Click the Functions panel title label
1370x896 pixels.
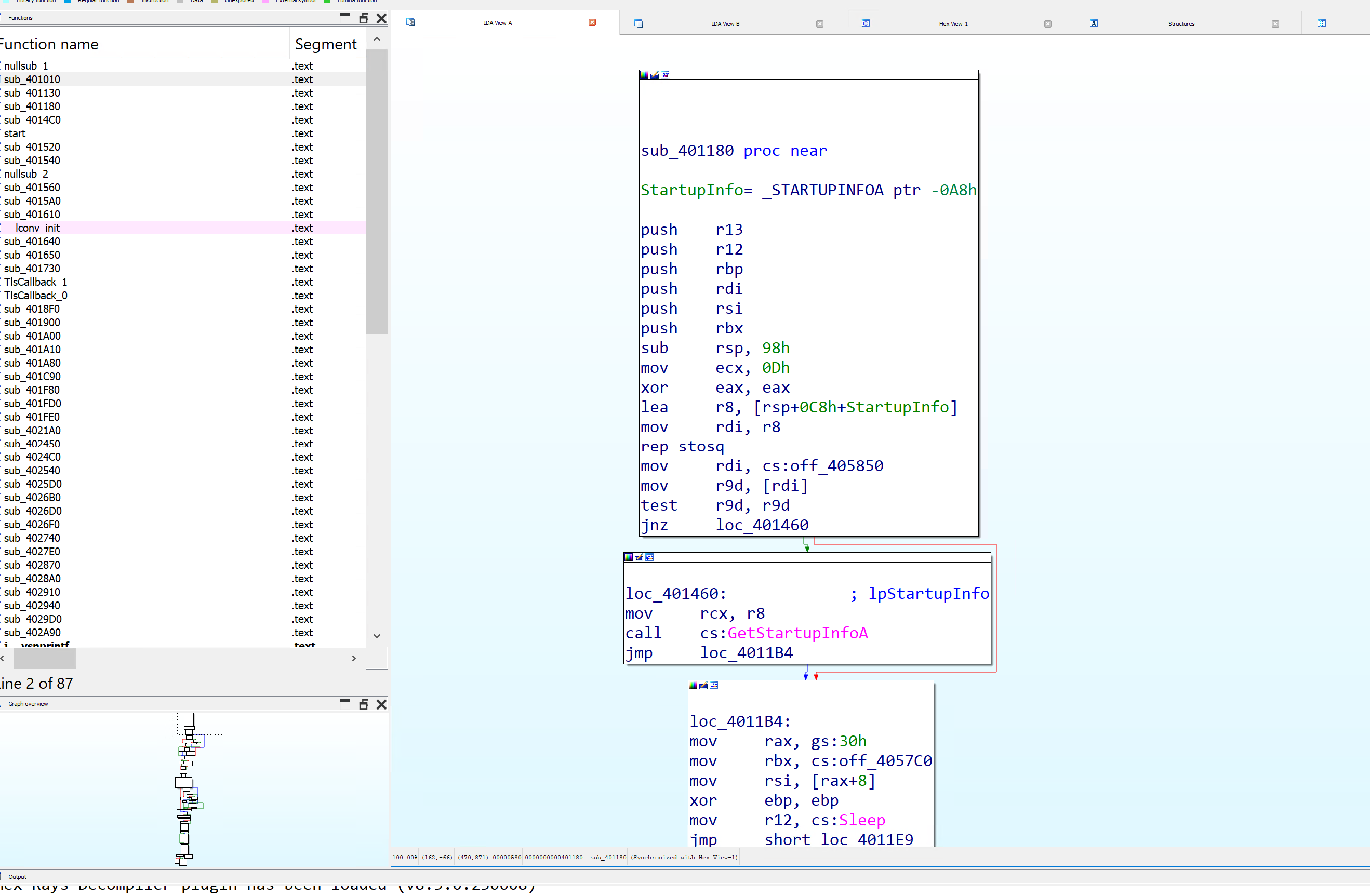click(x=20, y=18)
